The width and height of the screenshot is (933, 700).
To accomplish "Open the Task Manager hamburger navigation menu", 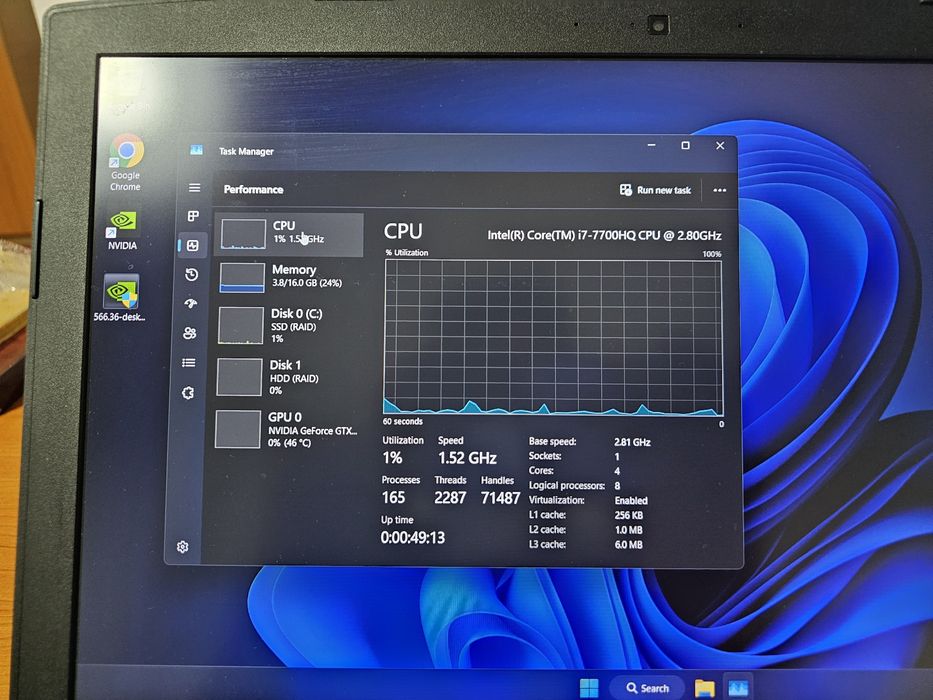I will coord(195,188).
